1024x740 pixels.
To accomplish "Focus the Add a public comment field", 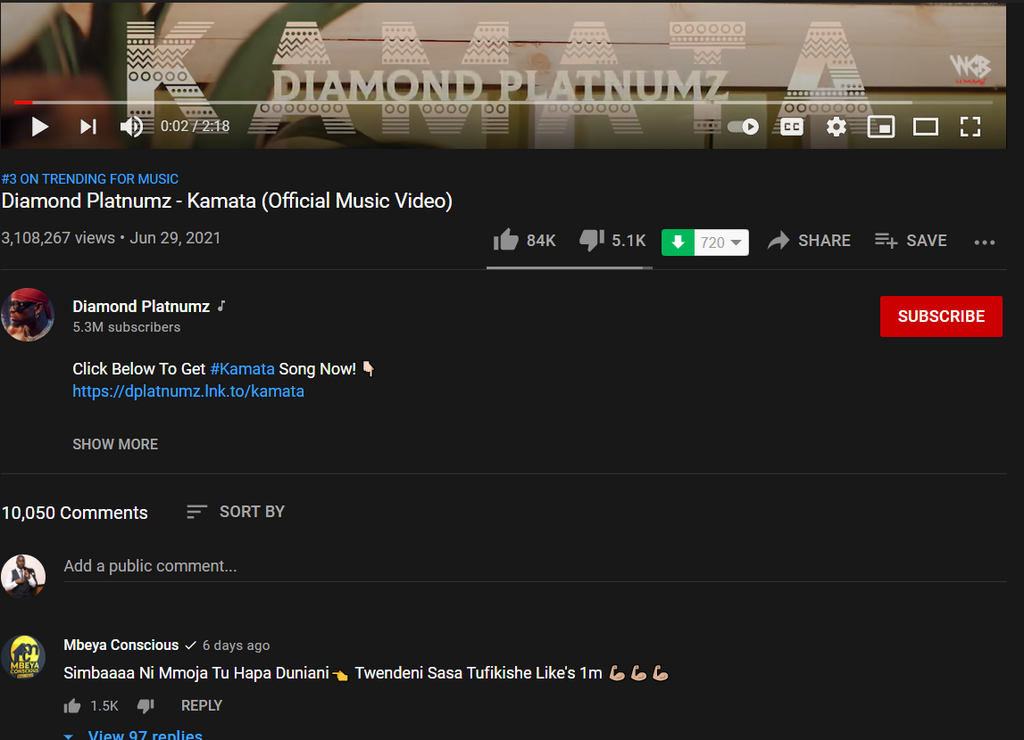I will 535,566.
